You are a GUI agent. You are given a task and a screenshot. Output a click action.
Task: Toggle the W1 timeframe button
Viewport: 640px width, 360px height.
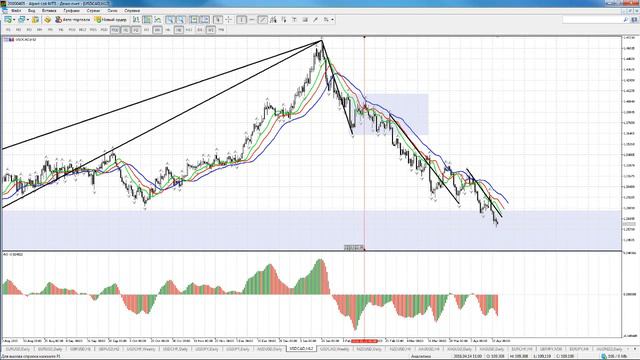point(210,30)
